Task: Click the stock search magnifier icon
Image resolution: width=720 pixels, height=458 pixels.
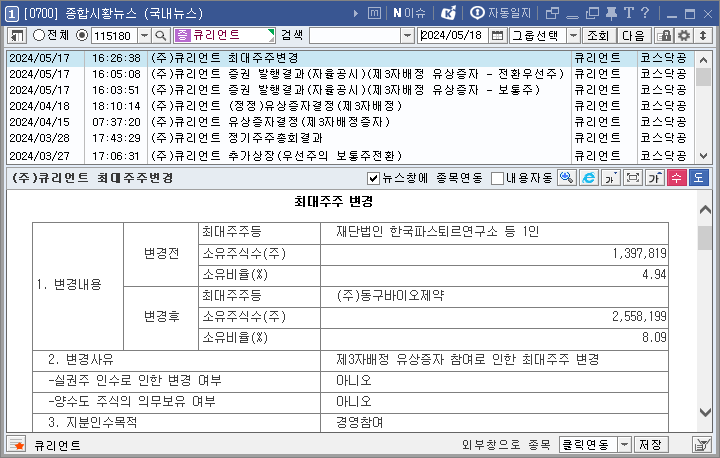Action: click(x=160, y=35)
